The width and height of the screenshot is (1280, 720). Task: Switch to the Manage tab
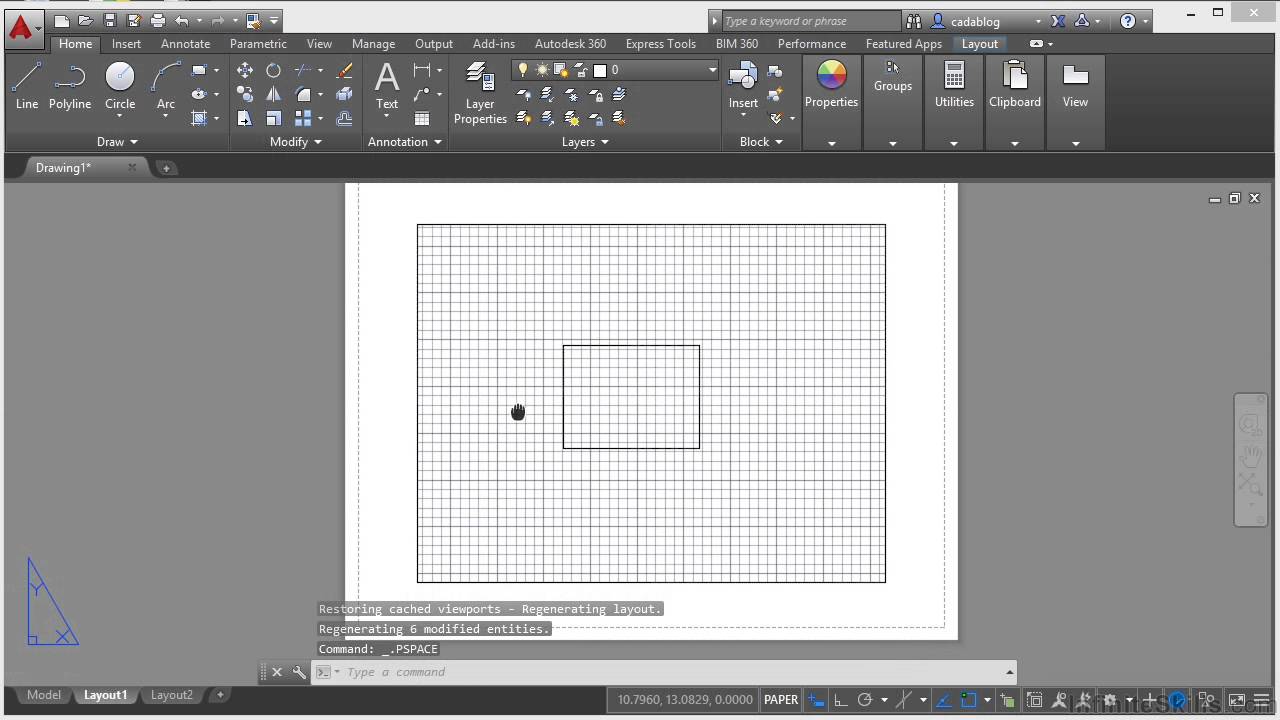click(373, 44)
